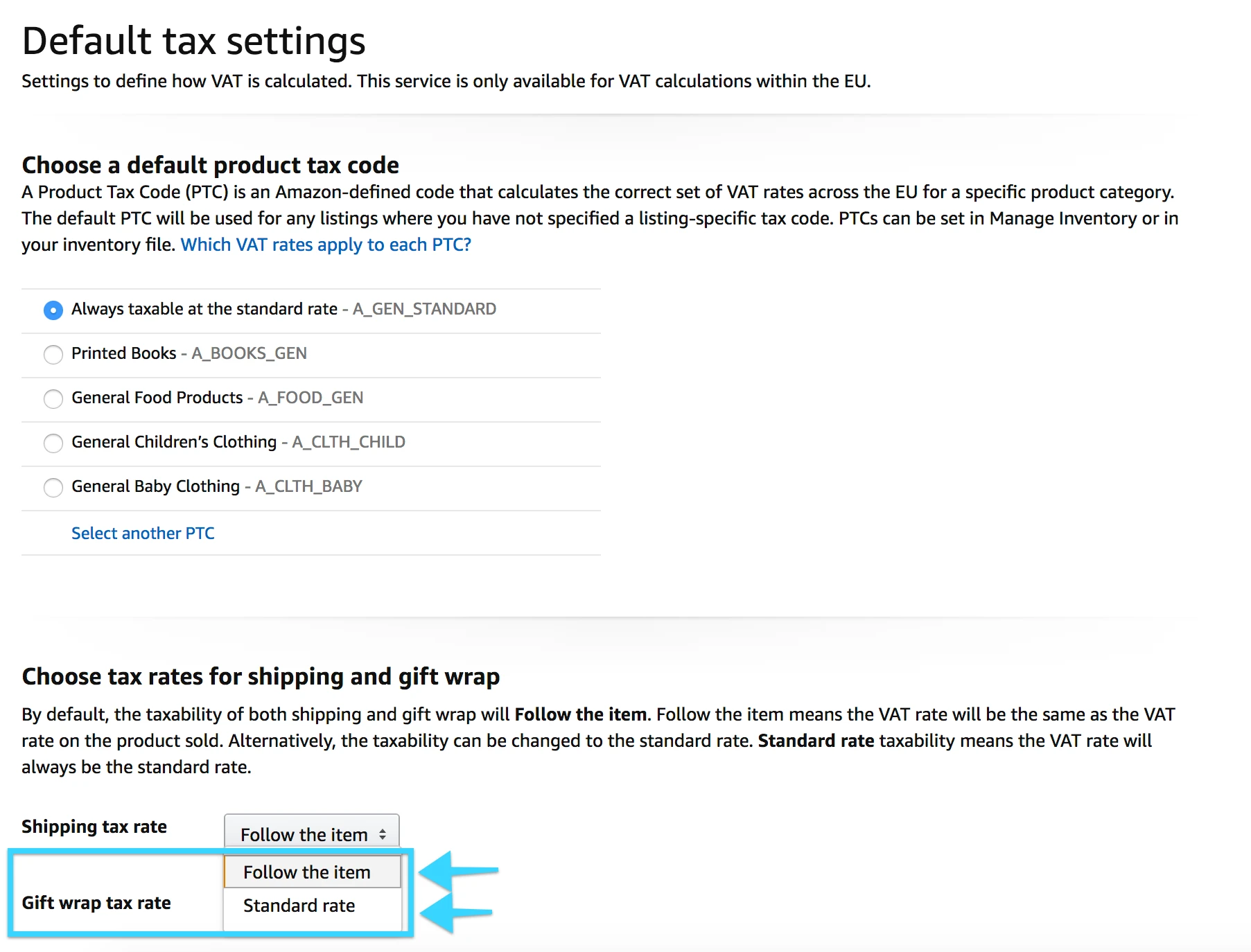Click the 'Default tax settings' heading
The width and height of the screenshot is (1251, 952).
click(x=193, y=41)
